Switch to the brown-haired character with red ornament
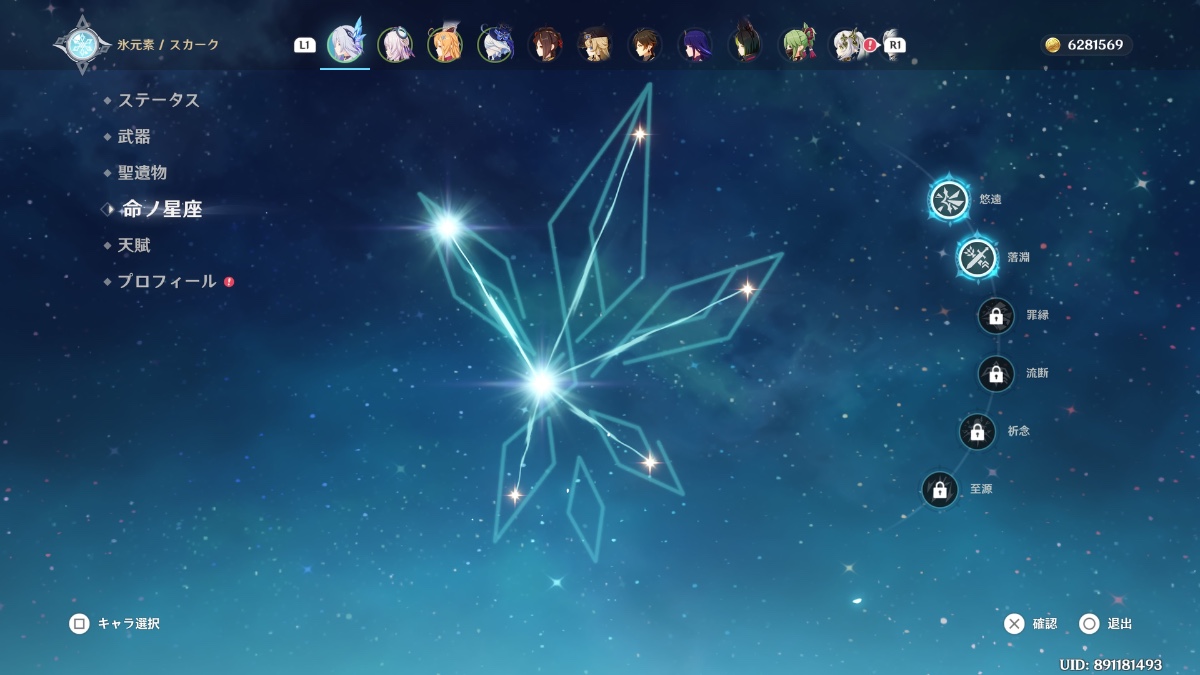The image size is (1200, 675). 545,45
